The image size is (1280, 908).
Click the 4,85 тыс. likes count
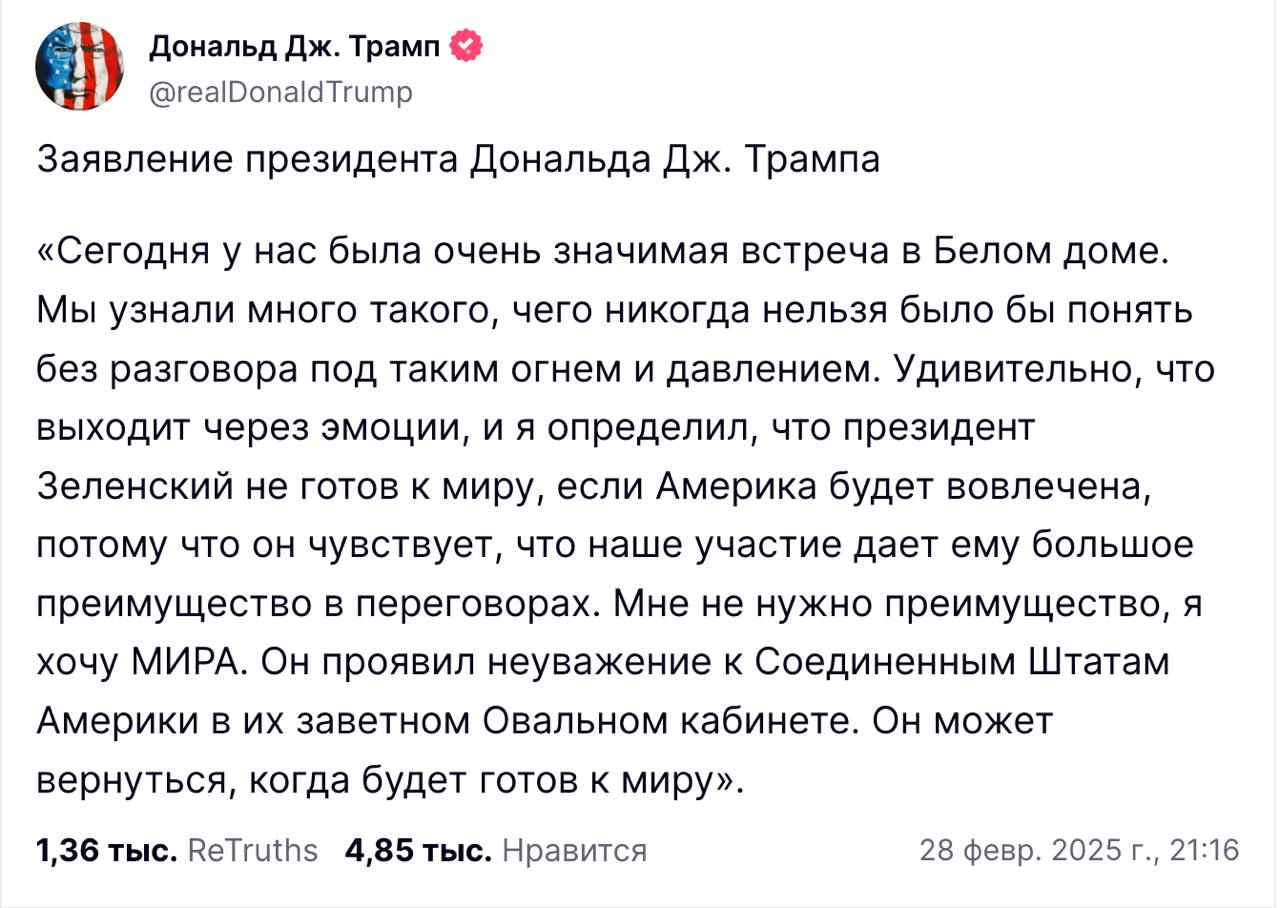click(x=417, y=851)
